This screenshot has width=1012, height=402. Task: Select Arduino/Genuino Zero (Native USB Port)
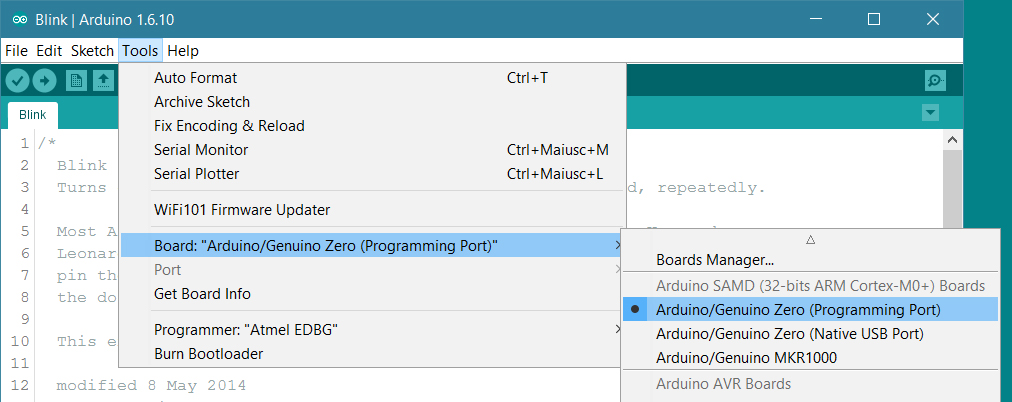pyautogui.click(x=811, y=334)
